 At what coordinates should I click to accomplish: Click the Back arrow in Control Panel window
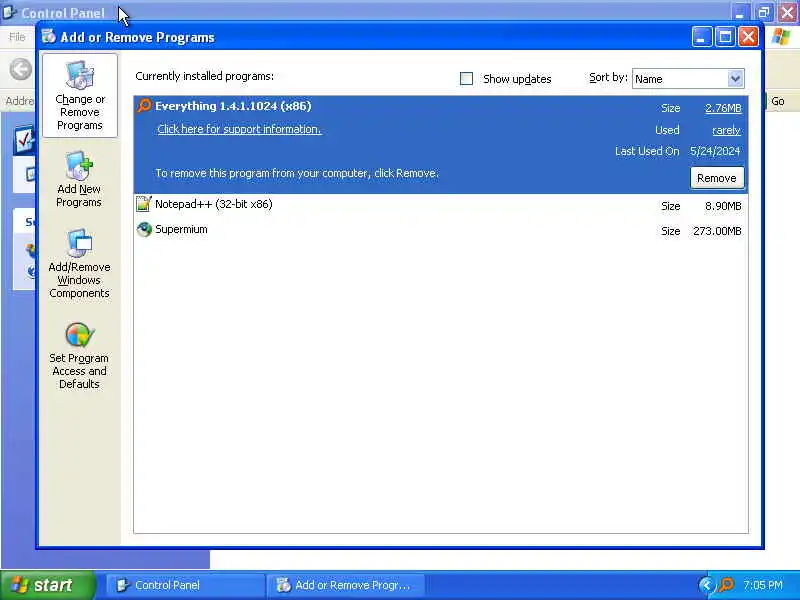[21, 69]
